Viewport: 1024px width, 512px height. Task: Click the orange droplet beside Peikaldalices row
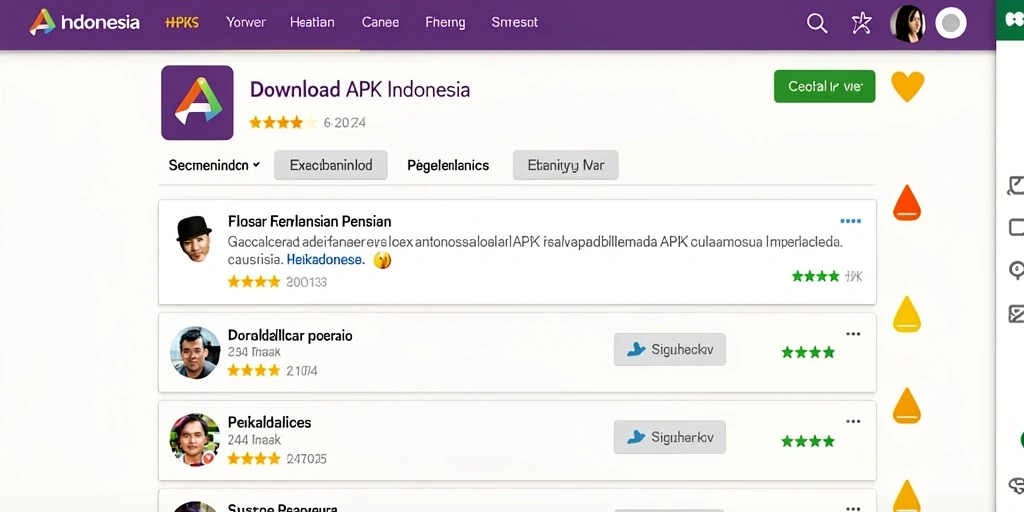pos(906,406)
